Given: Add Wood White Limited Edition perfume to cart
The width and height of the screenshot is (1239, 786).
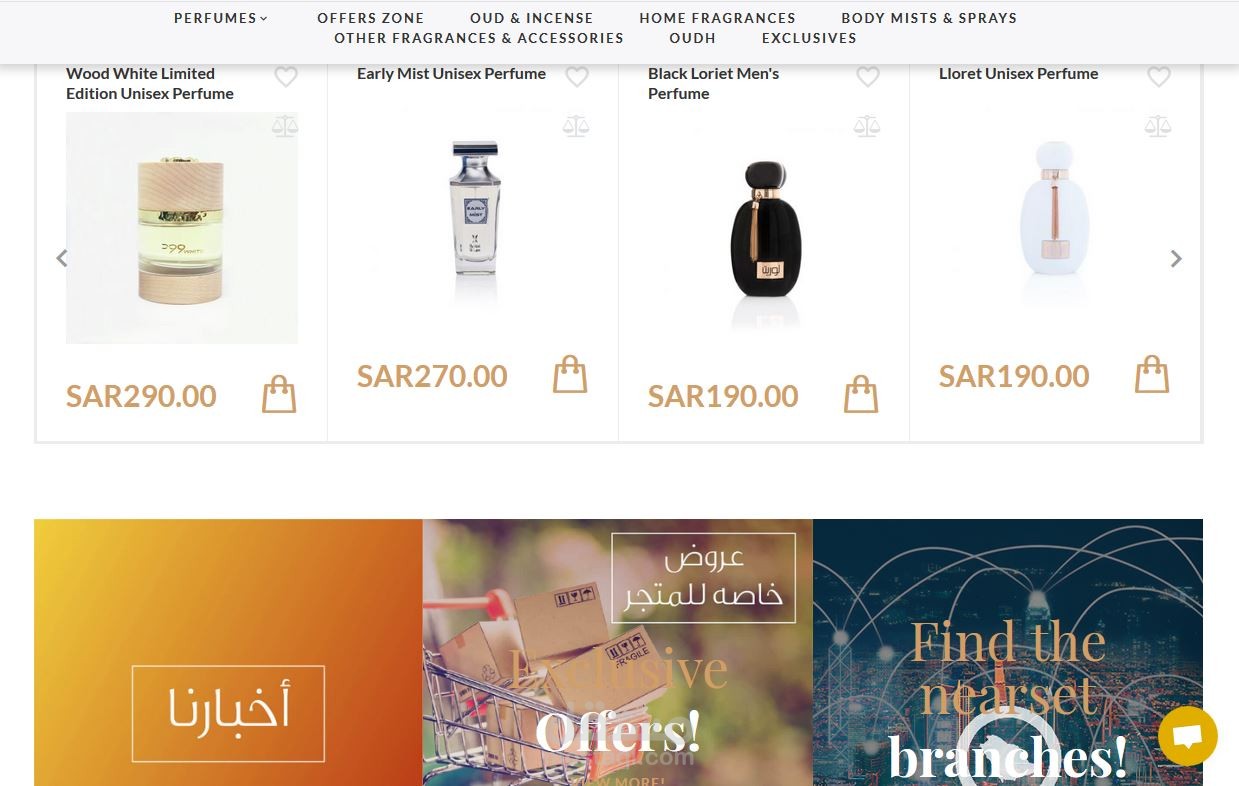Looking at the screenshot, I should tap(279, 395).
